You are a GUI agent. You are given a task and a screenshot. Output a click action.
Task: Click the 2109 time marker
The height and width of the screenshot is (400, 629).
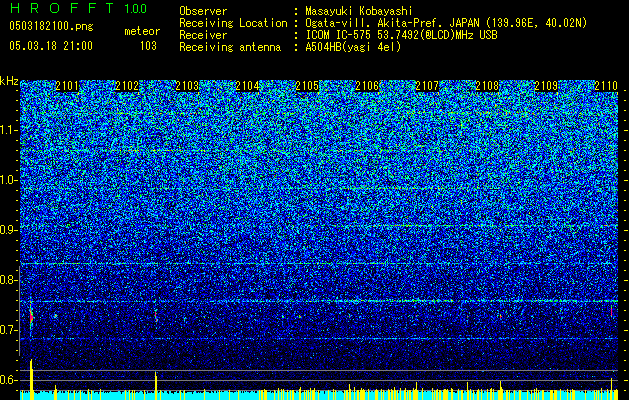click(x=546, y=86)
